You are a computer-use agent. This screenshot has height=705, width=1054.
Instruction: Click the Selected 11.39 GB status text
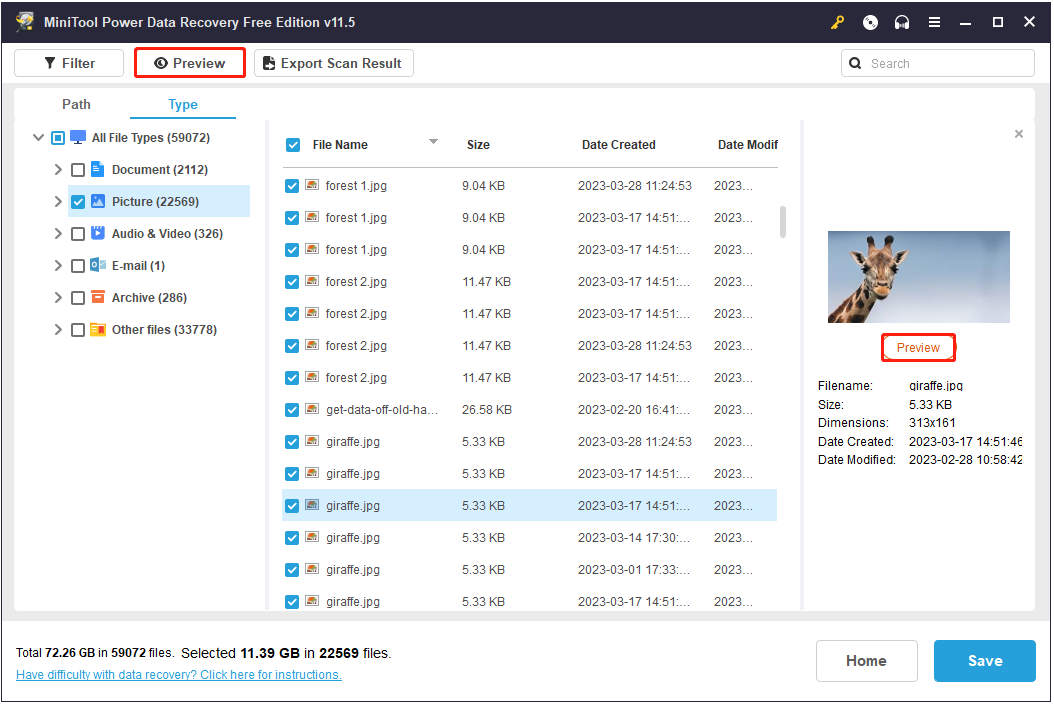coord(286,653)
